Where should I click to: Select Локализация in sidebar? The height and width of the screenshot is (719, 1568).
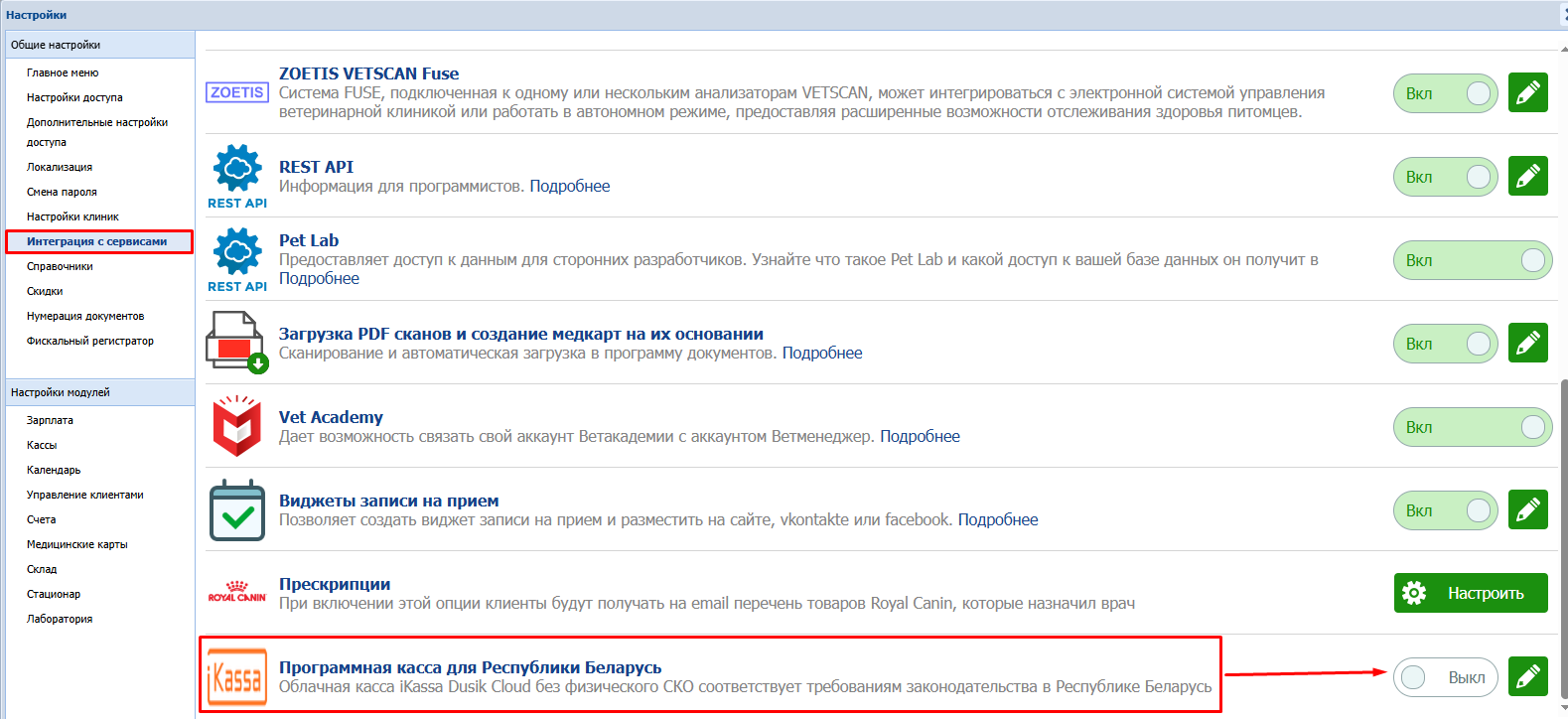(60, 167)
